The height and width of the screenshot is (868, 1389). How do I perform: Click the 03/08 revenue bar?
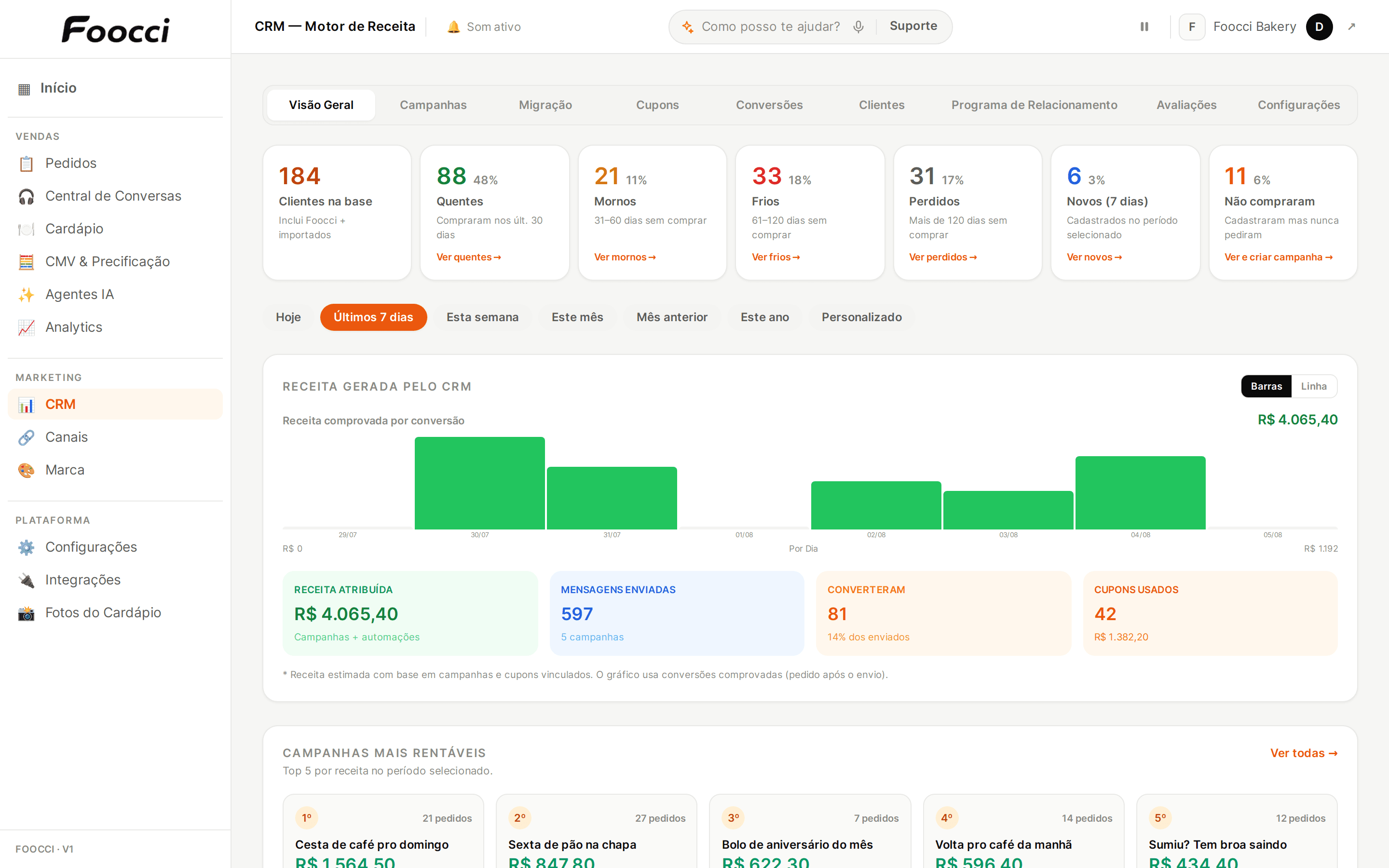click(1008, 510)
